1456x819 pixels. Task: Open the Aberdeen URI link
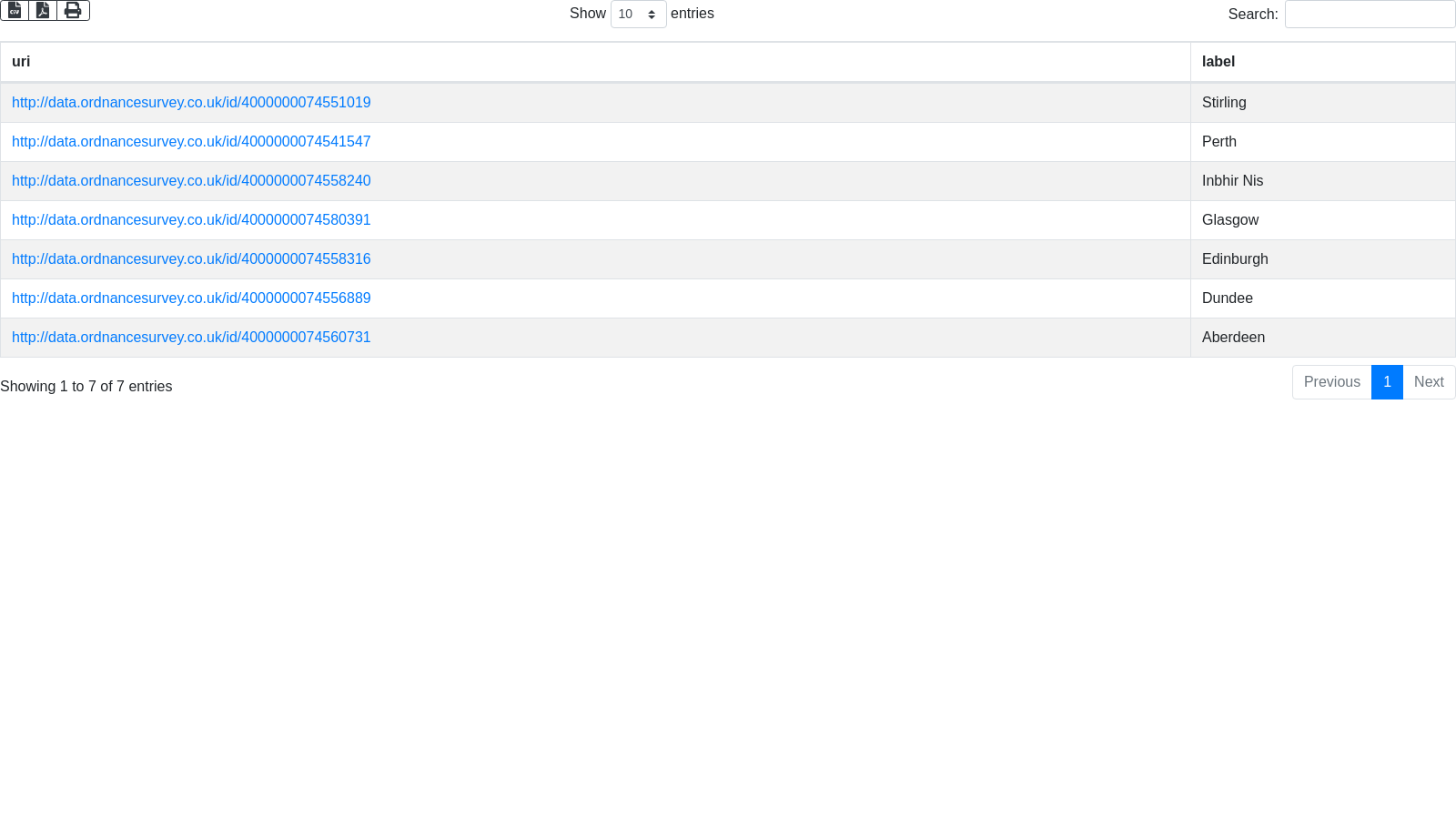tap(191, 338)
